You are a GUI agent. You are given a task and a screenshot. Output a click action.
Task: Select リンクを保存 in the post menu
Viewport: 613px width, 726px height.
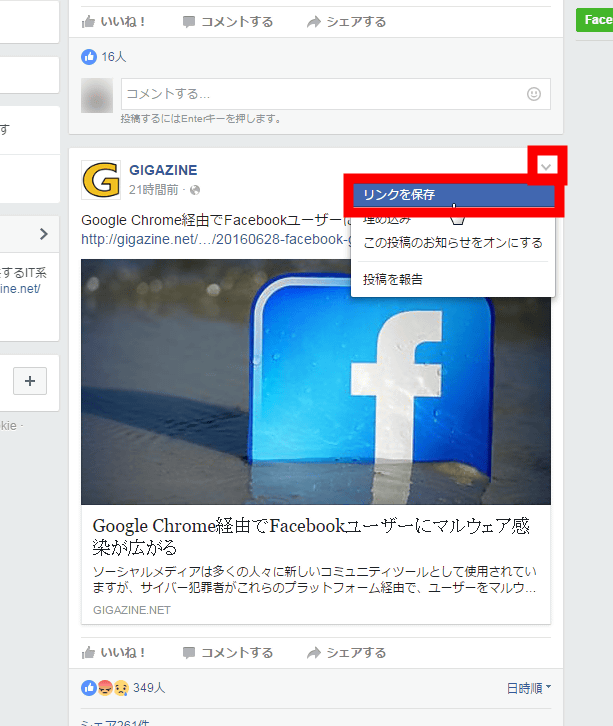click(453, 195)
